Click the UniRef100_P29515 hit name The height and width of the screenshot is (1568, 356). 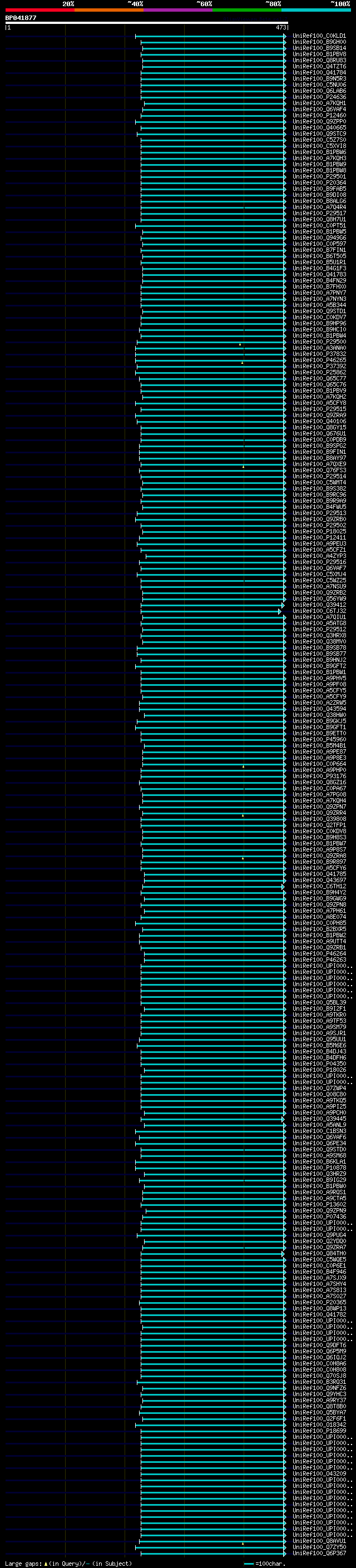click(x=319, y=409)
